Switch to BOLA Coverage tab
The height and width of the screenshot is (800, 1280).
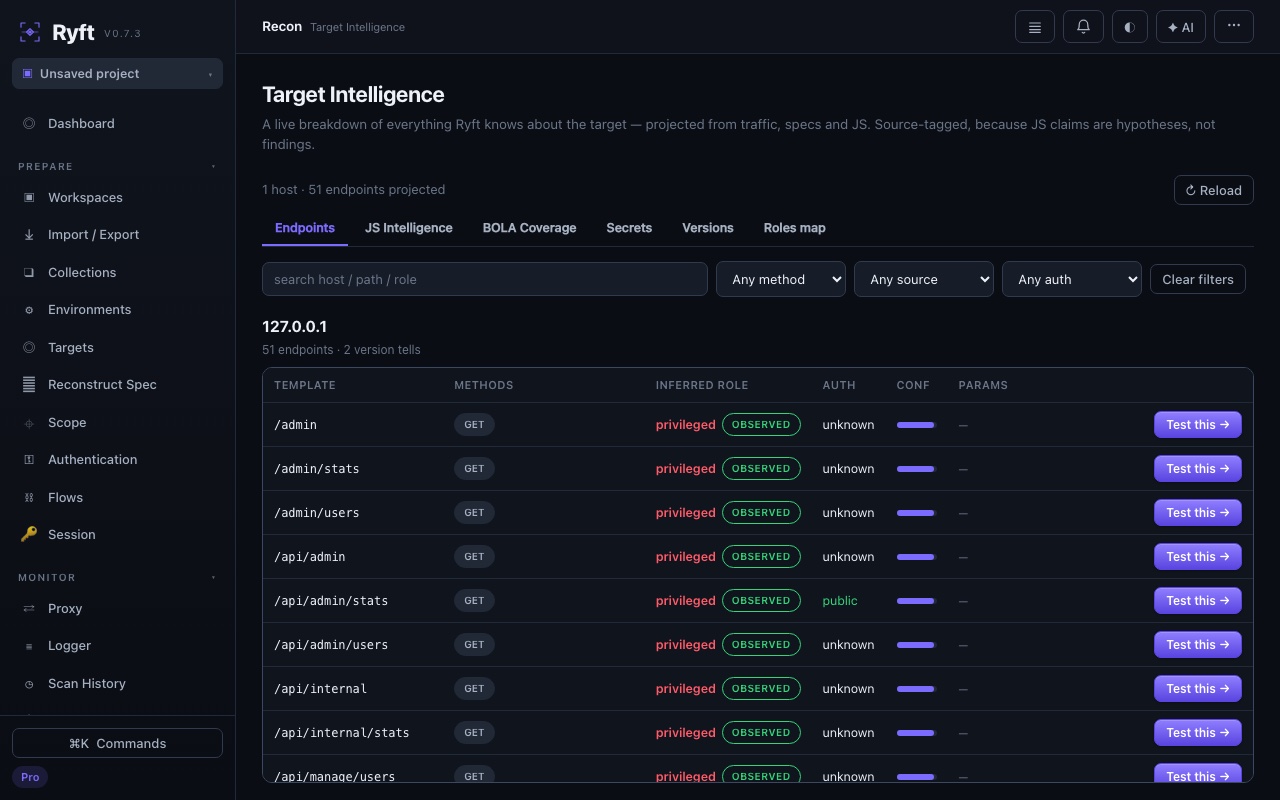click(x=529, y=228)
